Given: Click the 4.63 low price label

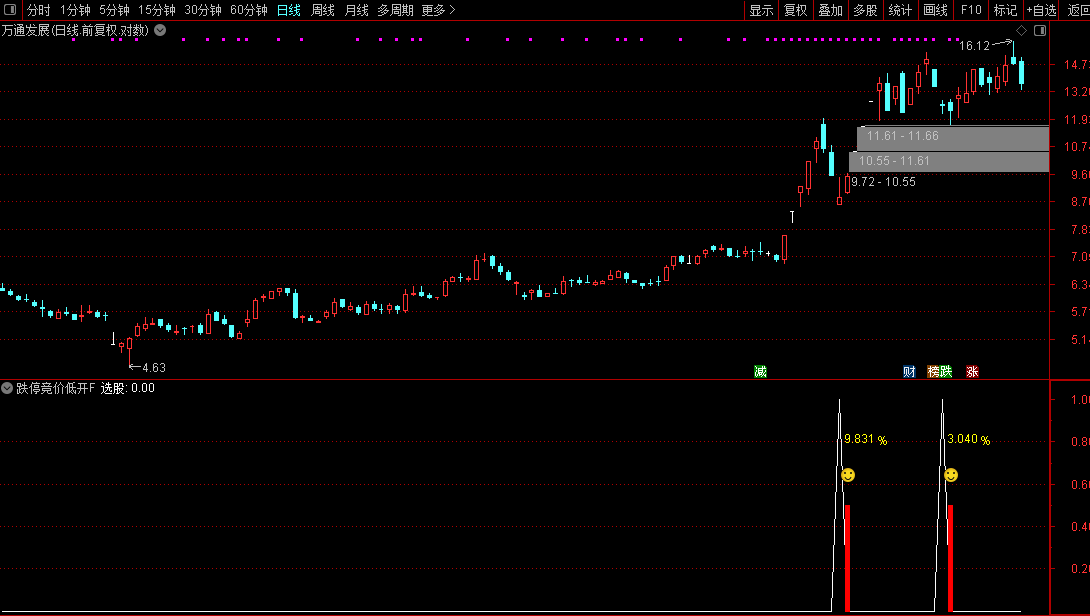Looking at the screenshot, I should (x=154, y=368).
